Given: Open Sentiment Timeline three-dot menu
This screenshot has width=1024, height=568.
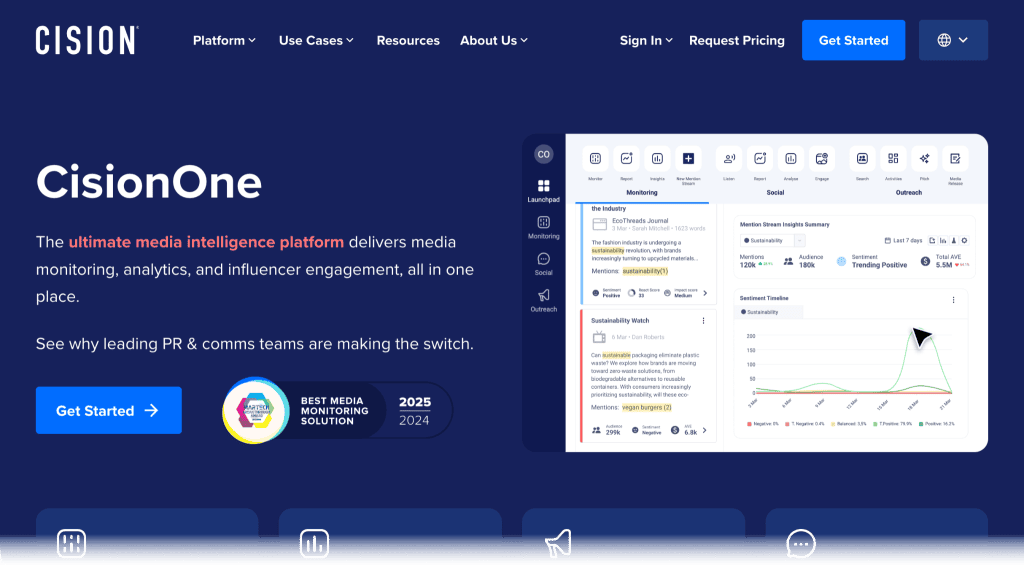Looking at the screenshot, I should (x=953, y=300).
